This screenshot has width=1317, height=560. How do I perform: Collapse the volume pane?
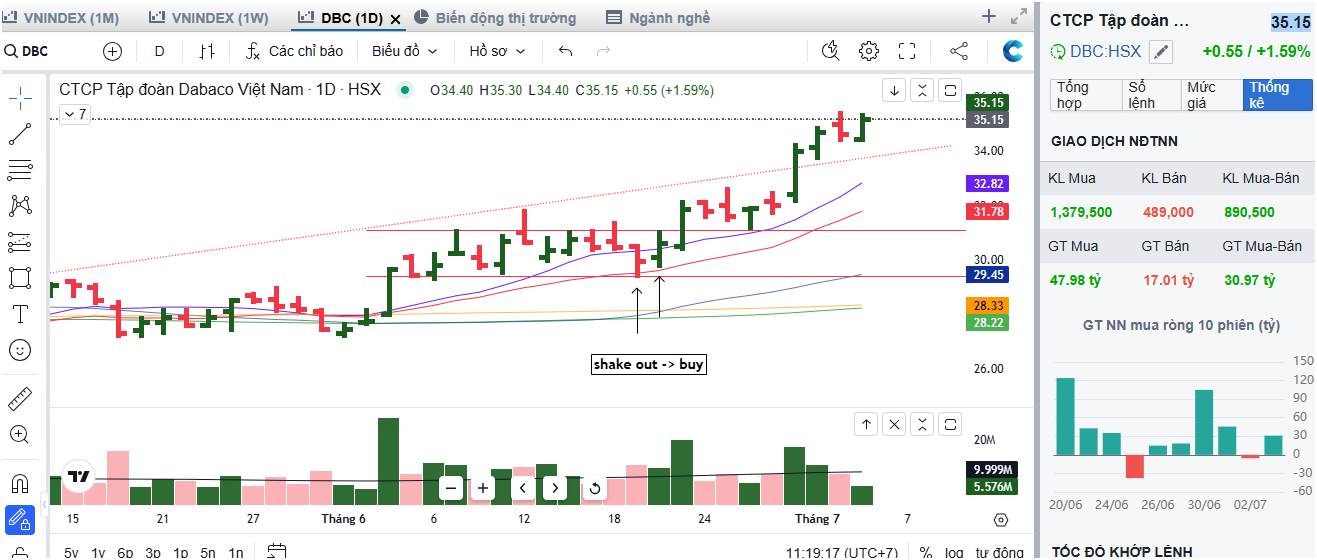click(922, 424)
